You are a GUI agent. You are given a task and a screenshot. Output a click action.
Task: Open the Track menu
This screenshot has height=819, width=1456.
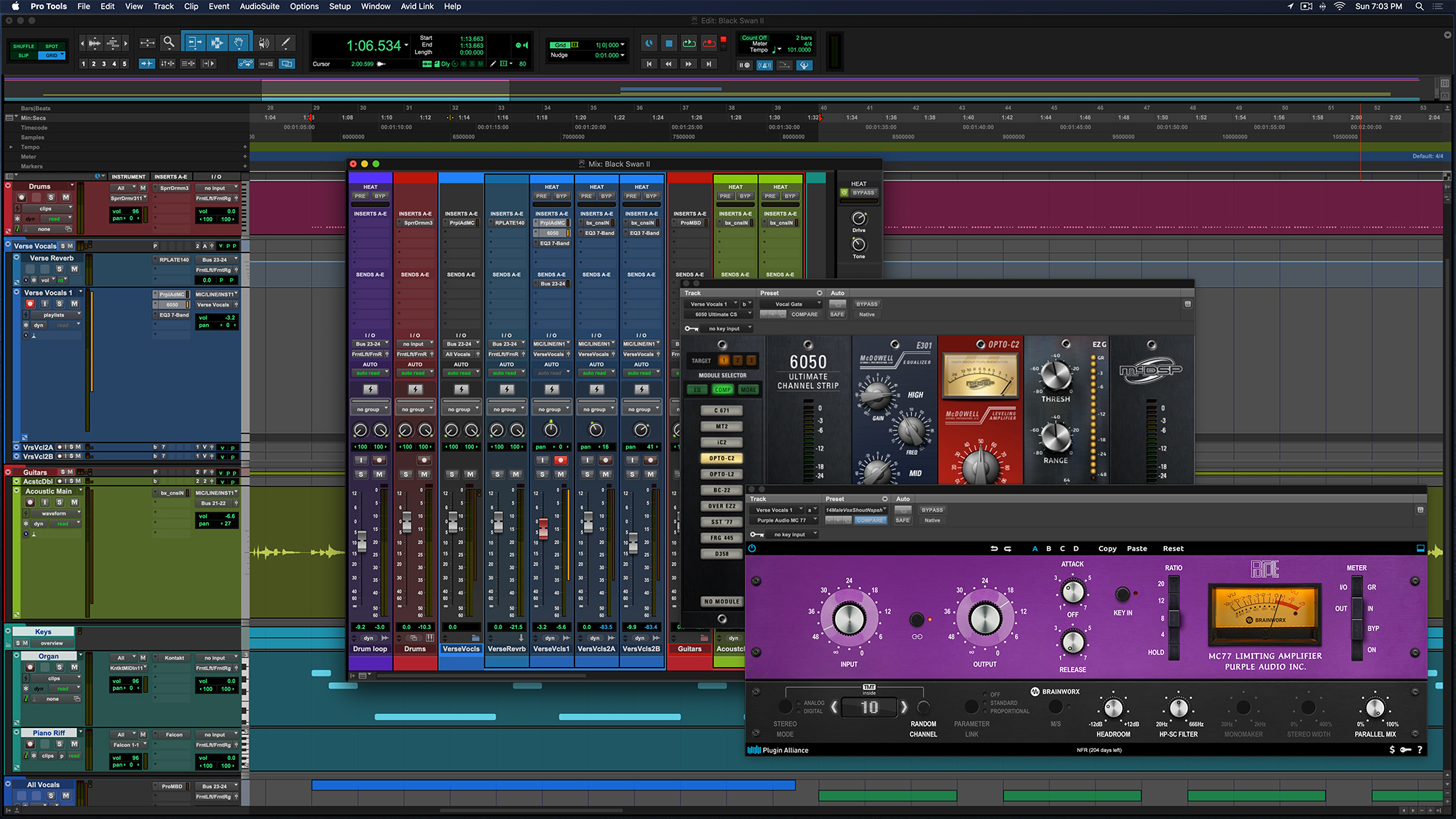click(x=163, y=7)
